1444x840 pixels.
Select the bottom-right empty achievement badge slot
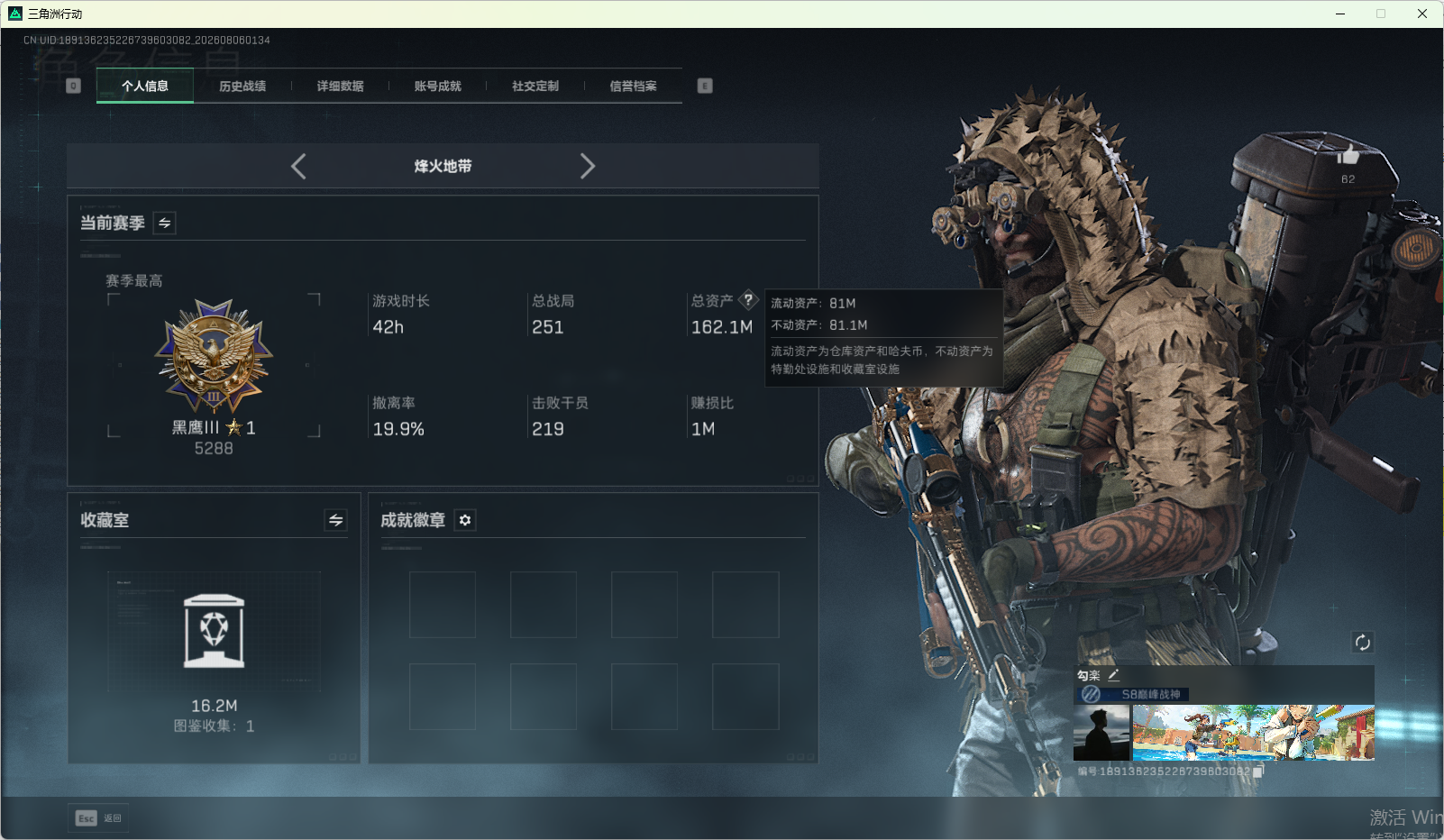[x=745, y=697]
